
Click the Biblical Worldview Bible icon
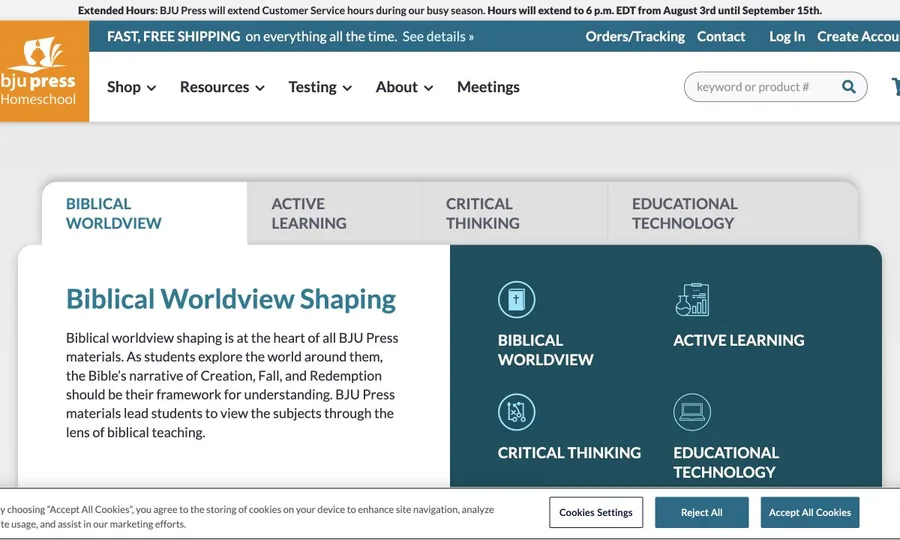[516, 299]
